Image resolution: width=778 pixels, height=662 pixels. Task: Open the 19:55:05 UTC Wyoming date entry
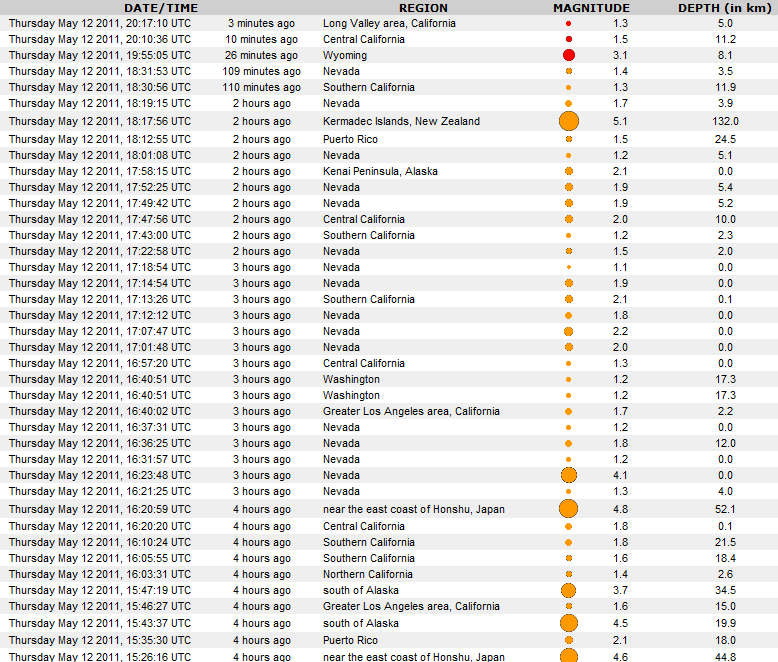click(x=99, y=55)
